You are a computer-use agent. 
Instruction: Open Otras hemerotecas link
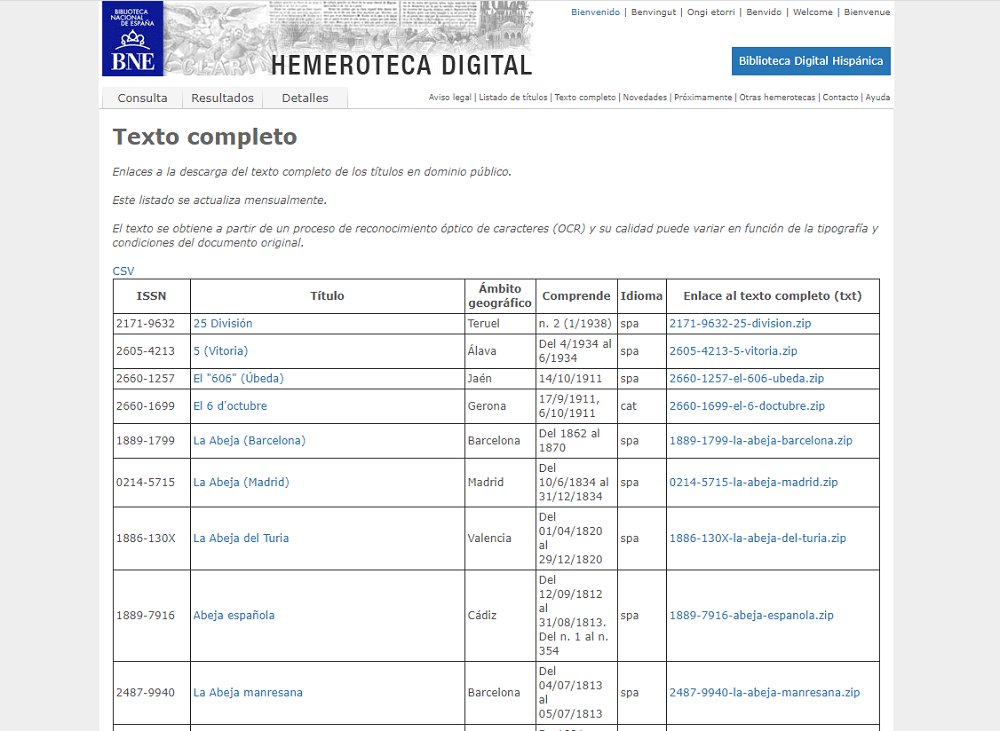coord(777,98)
